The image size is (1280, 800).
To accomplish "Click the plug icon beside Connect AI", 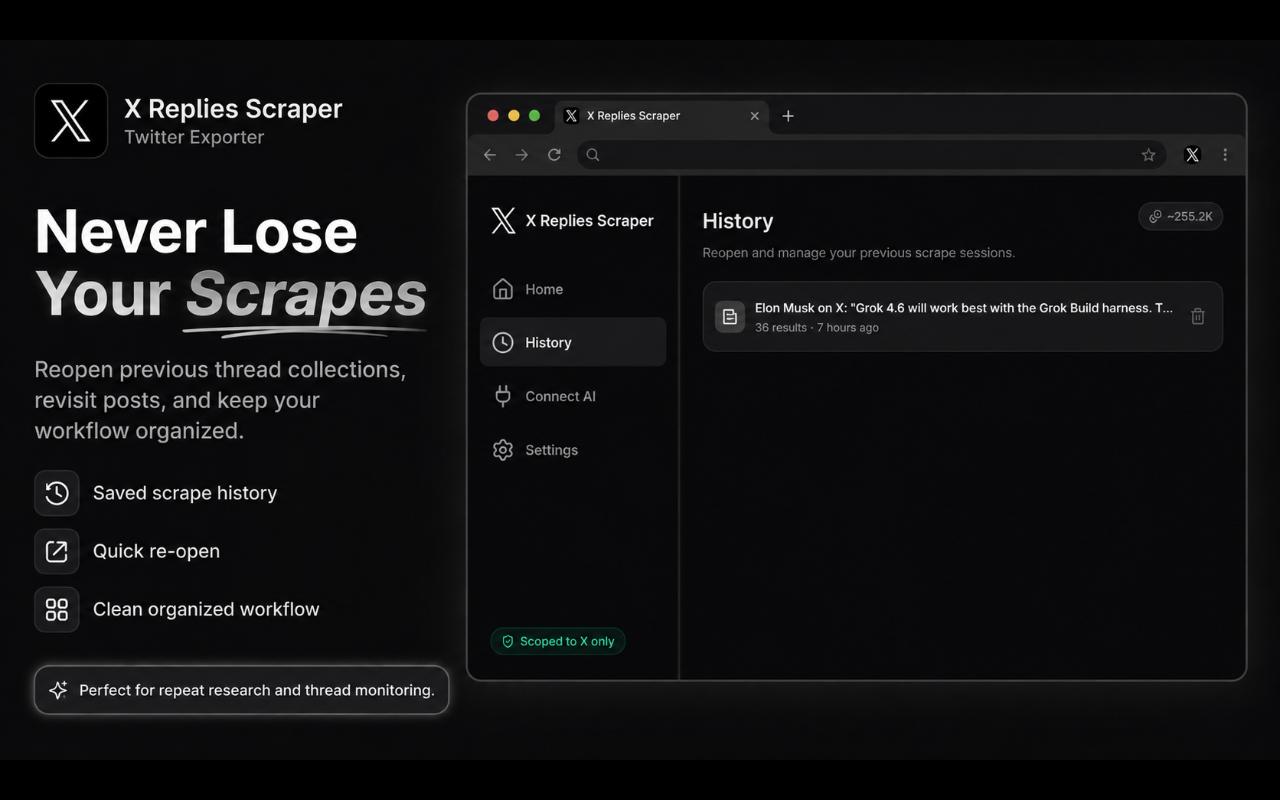I will (x=503, y=396).
